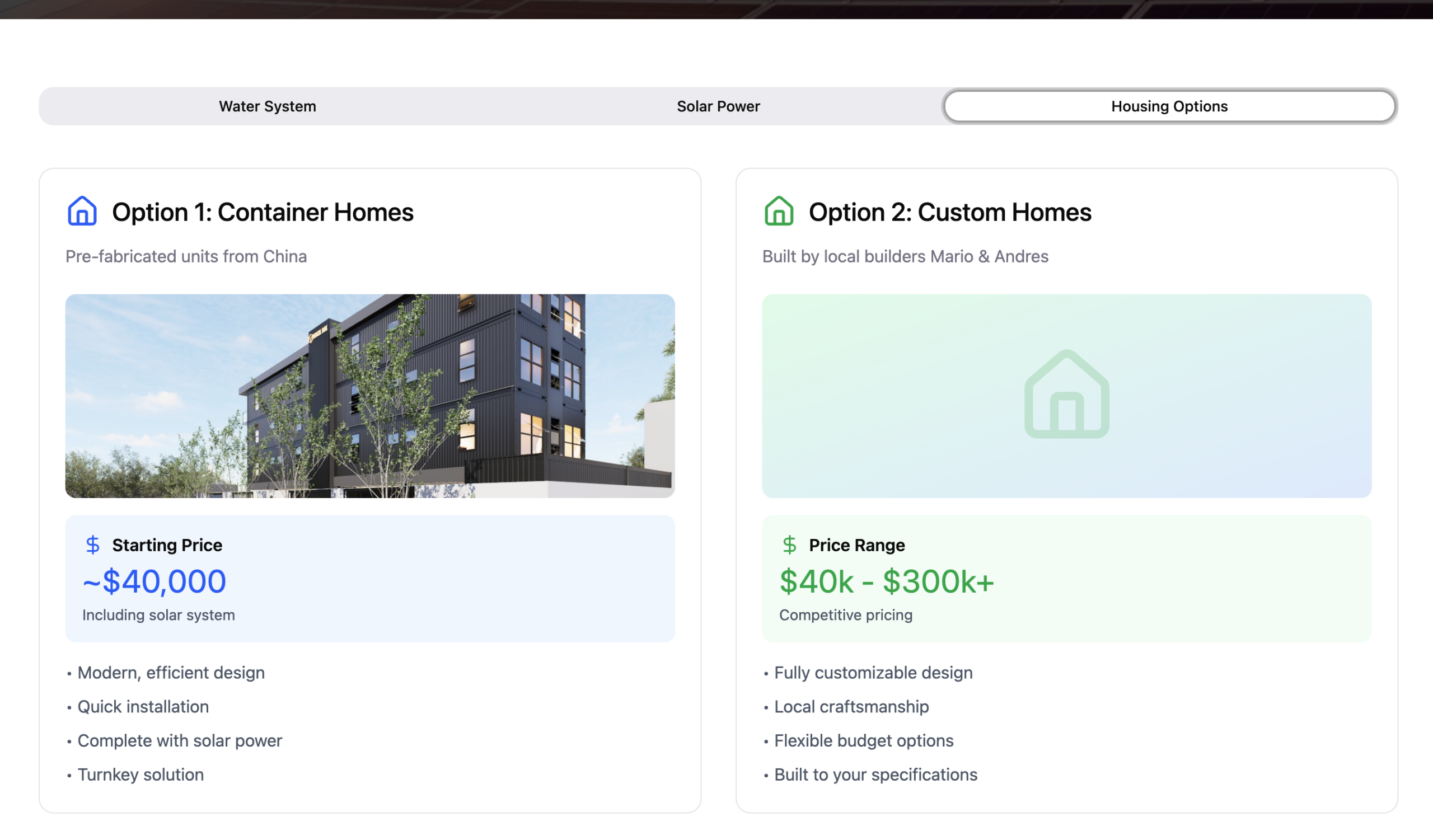This screenshot has width=1433, height=840.
Task: Select the Housing Options tab
Action: point(1169,106)
